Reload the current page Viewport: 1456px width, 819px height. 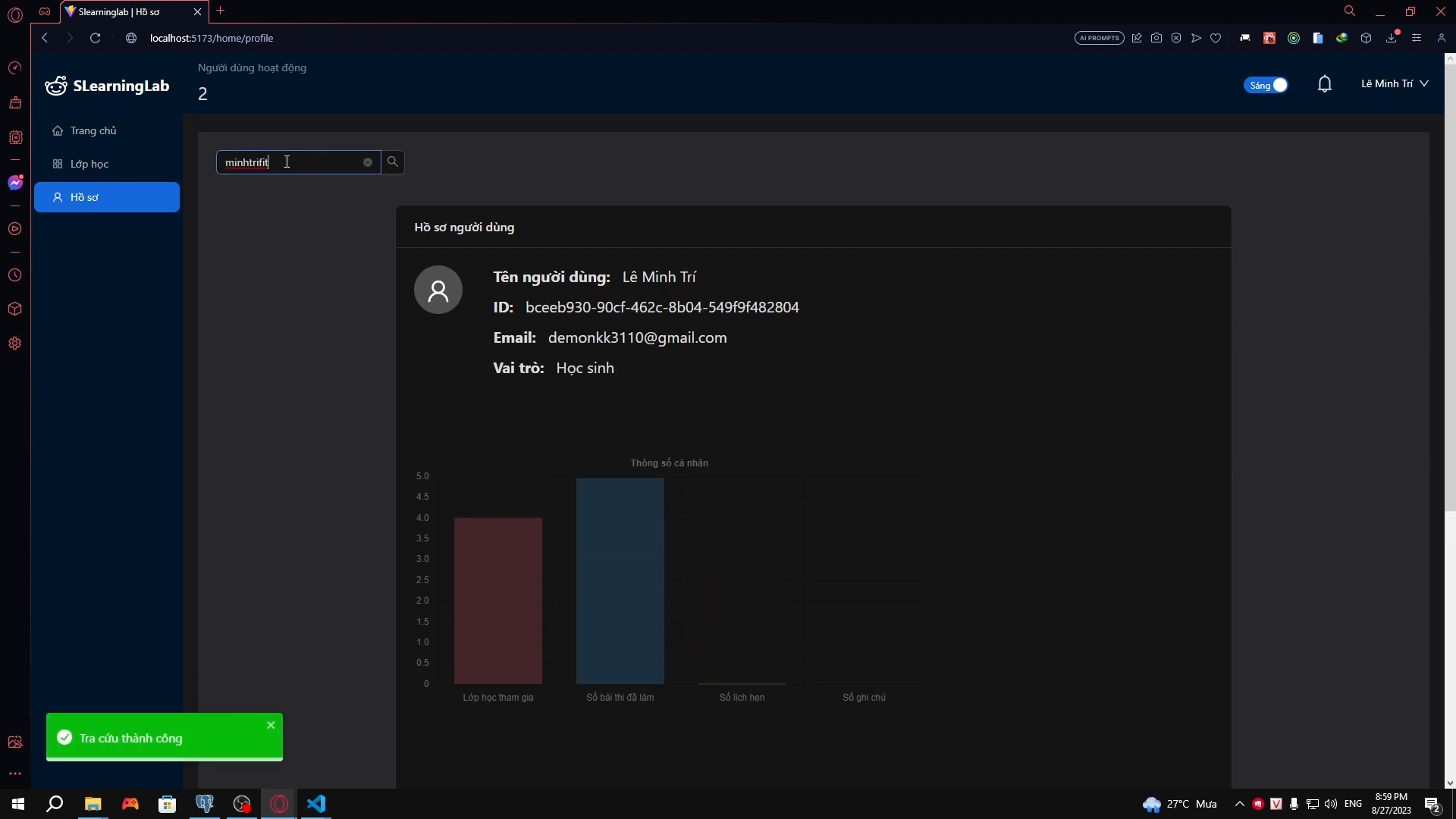(96, 38)
